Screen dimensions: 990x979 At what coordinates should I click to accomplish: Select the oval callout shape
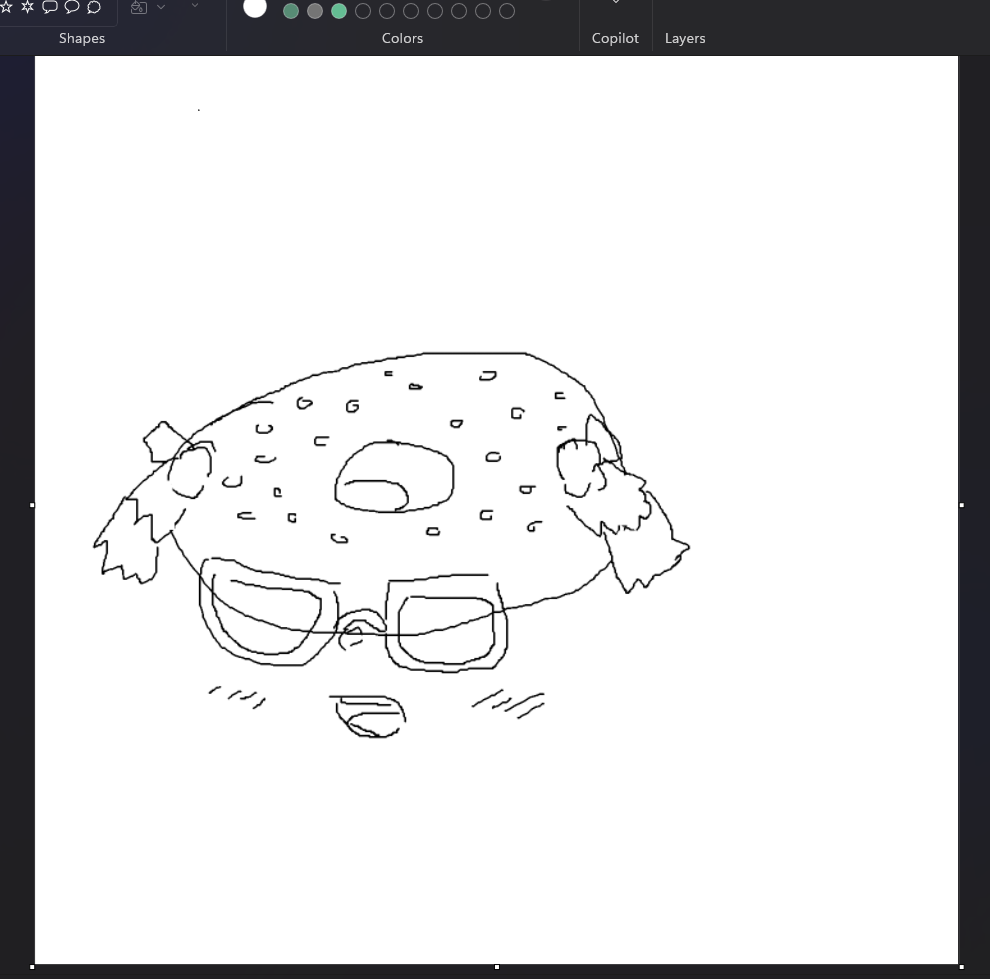click(72, 7)
